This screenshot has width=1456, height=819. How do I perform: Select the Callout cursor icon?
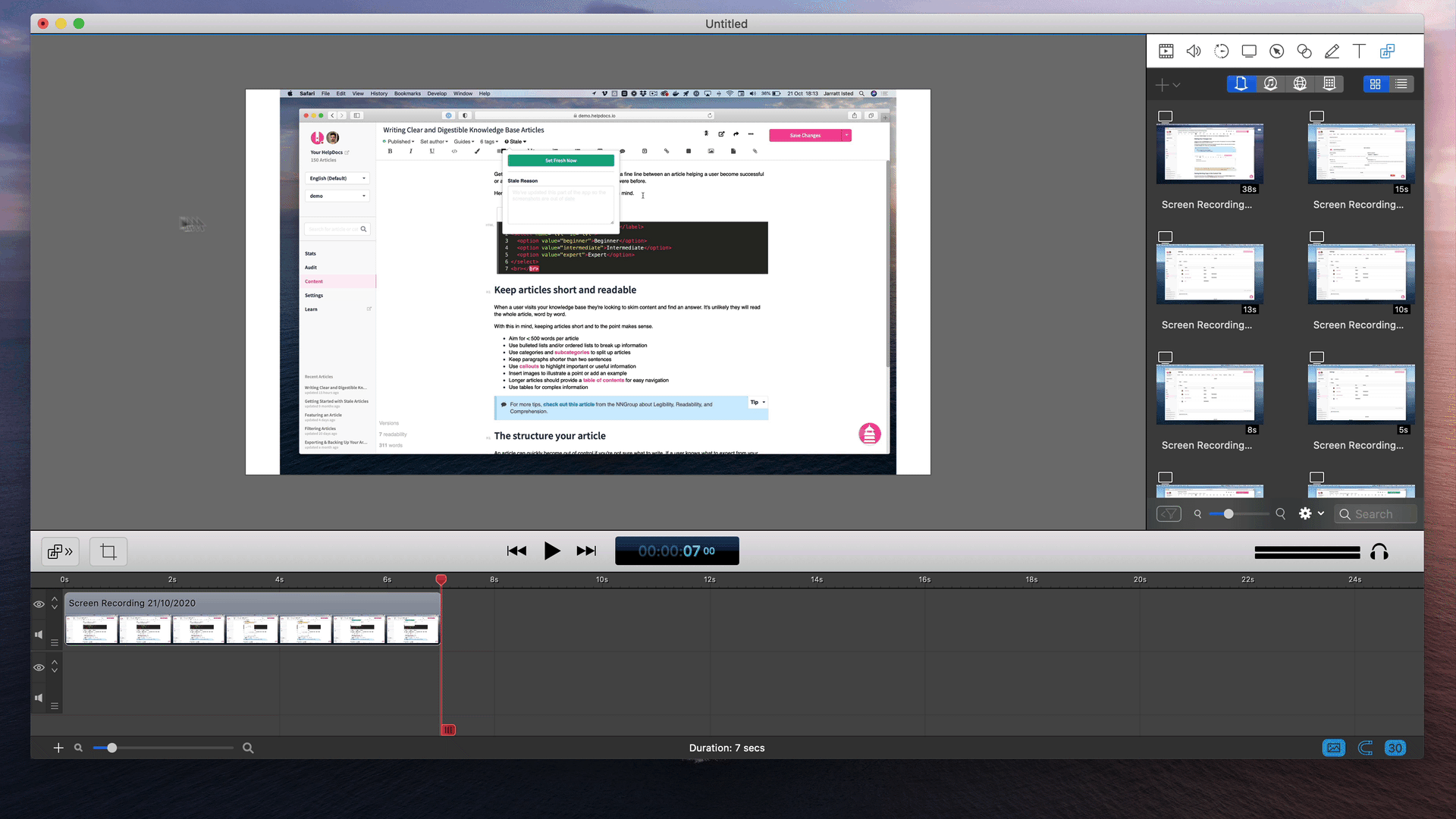tap(1277, 52)
